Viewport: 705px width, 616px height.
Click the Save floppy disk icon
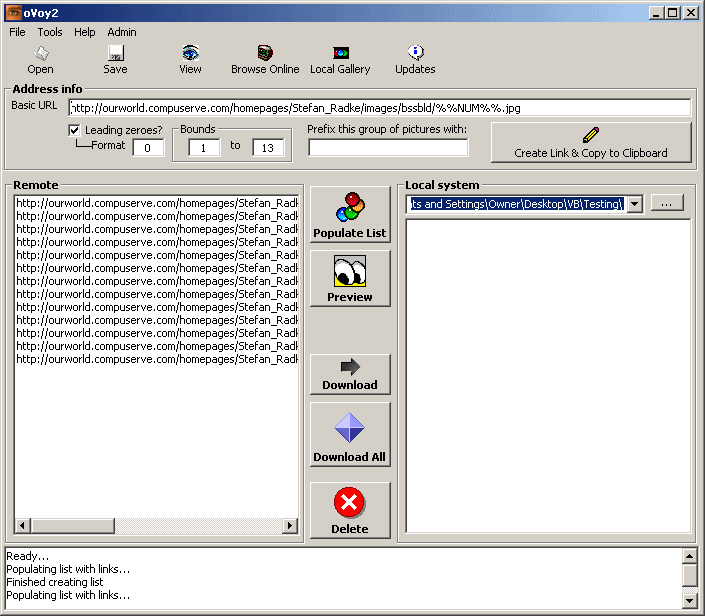pos(115,59)
